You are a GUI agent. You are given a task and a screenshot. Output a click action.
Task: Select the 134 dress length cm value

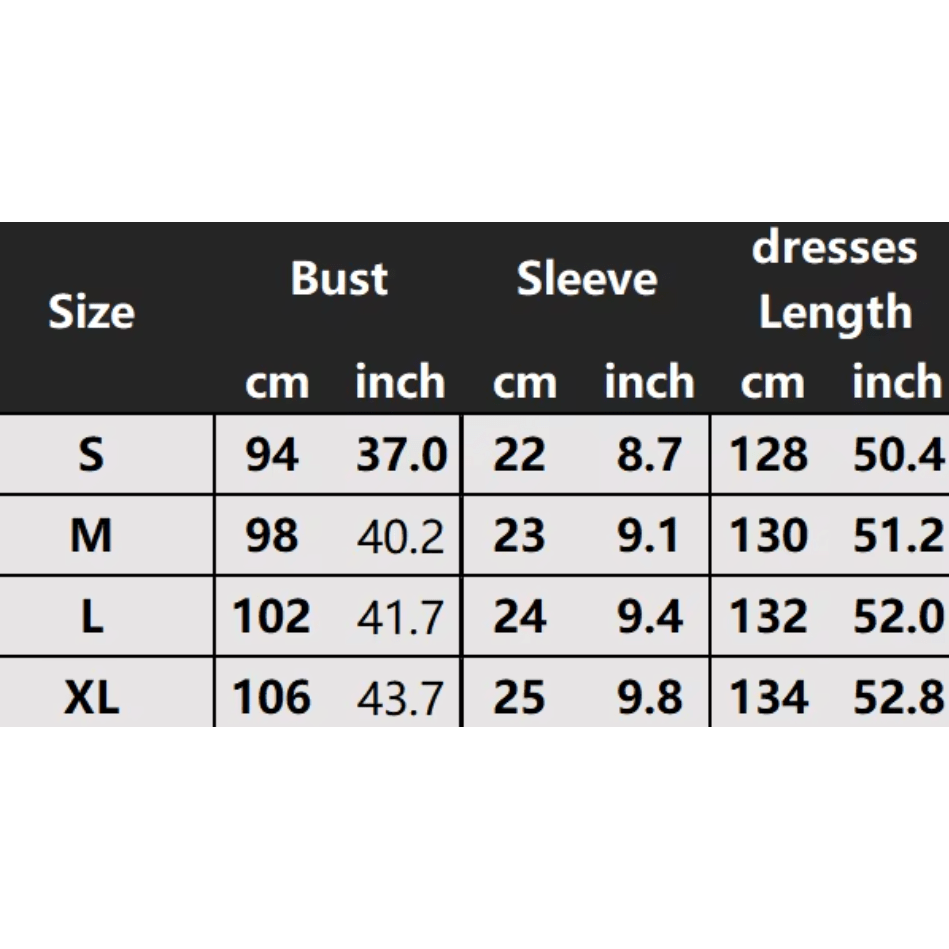click(x=768, y=698)
